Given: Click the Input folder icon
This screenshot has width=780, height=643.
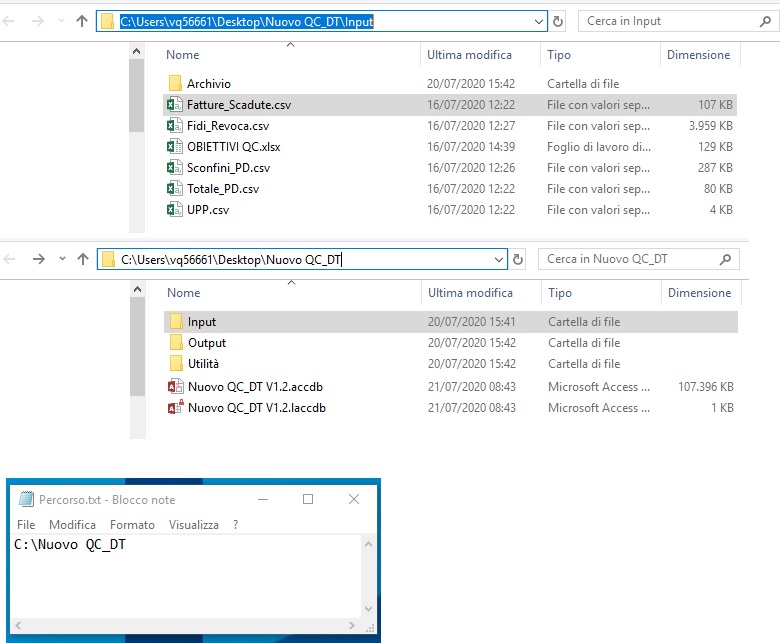Looking at the screenshot, I should (x=176, y=321).
